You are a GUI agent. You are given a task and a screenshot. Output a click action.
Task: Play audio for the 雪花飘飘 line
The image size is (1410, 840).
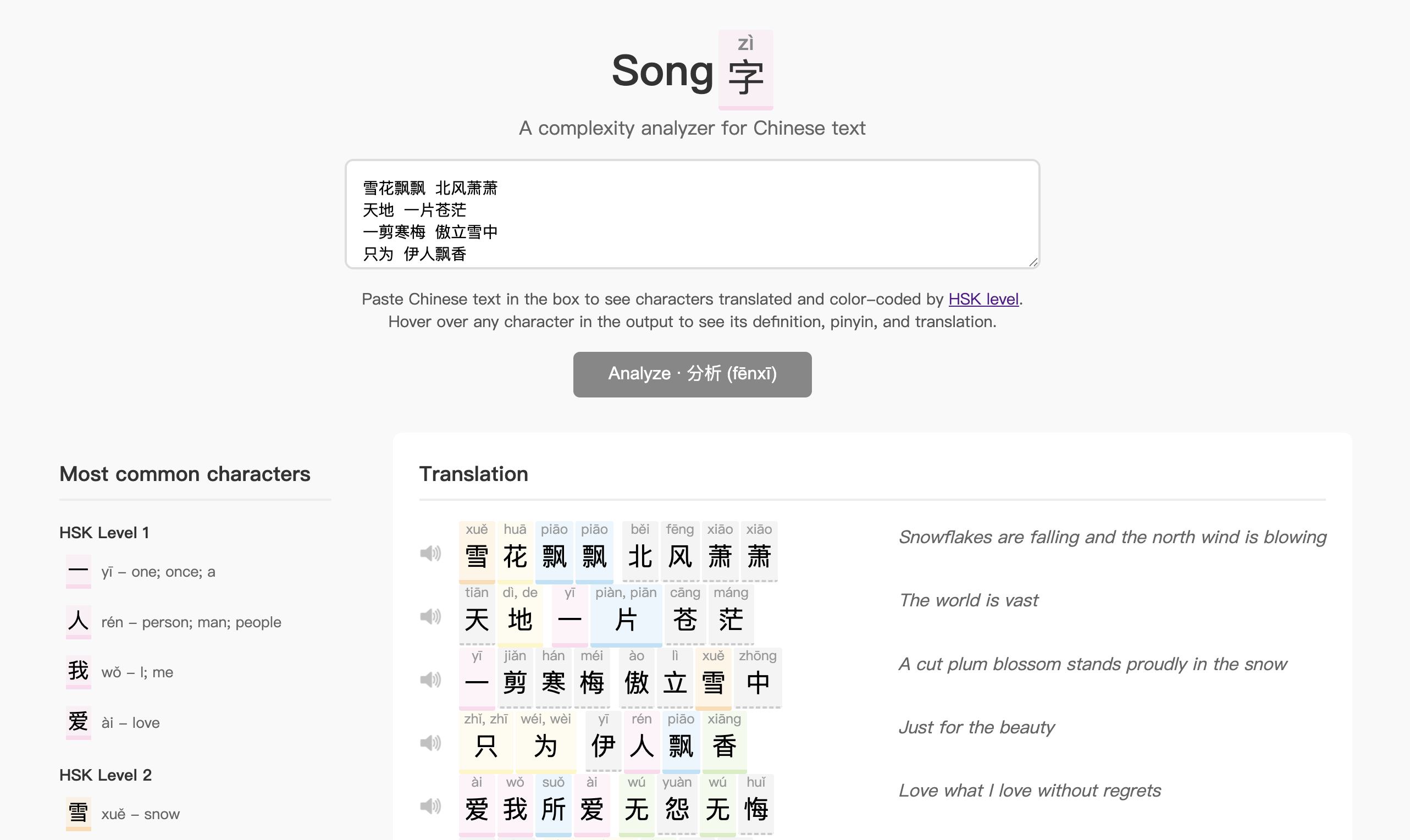(x=432, y=553)
